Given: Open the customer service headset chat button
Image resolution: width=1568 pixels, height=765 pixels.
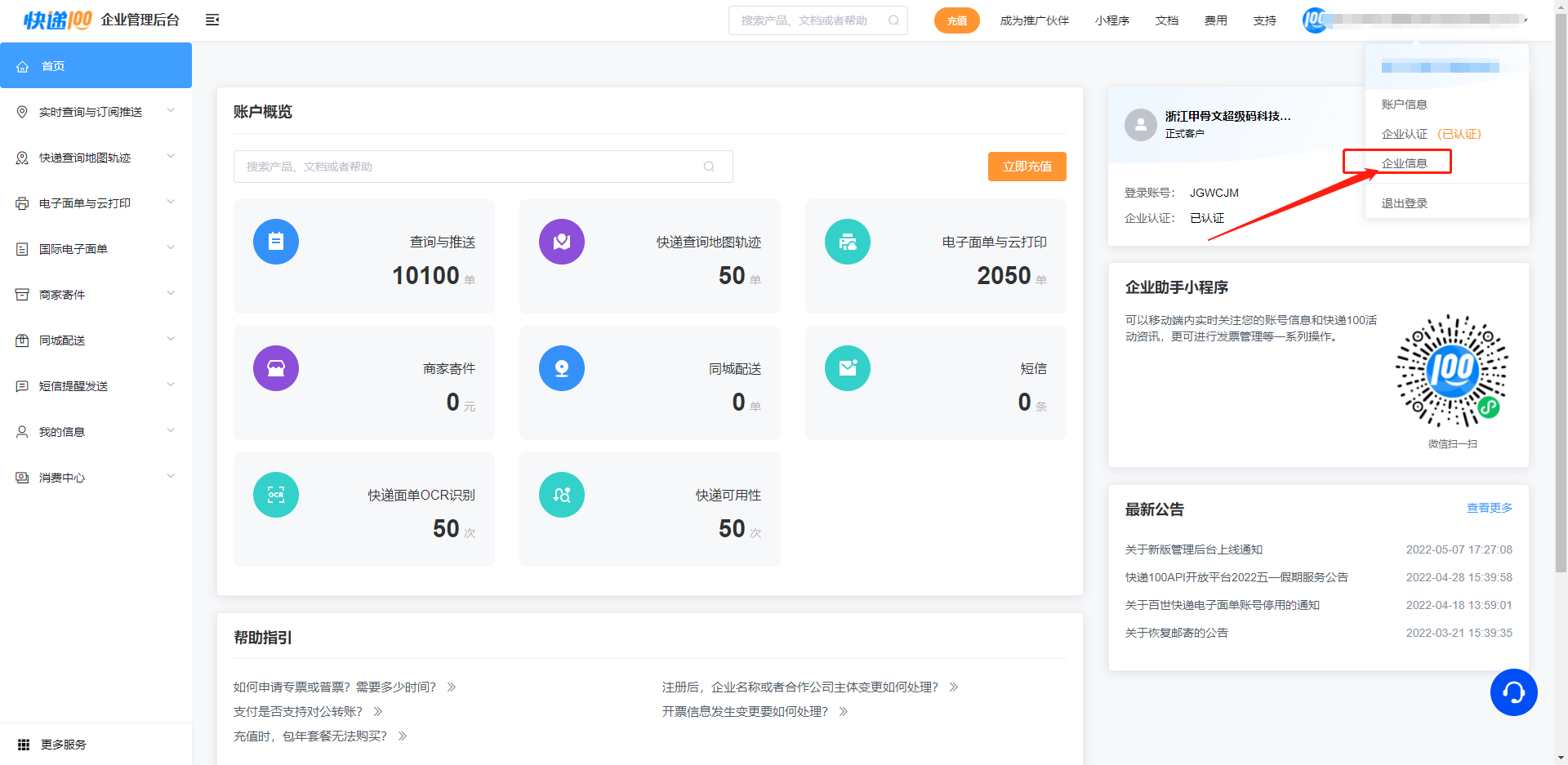Looking at the screenshot, I should click(1514, 692).
